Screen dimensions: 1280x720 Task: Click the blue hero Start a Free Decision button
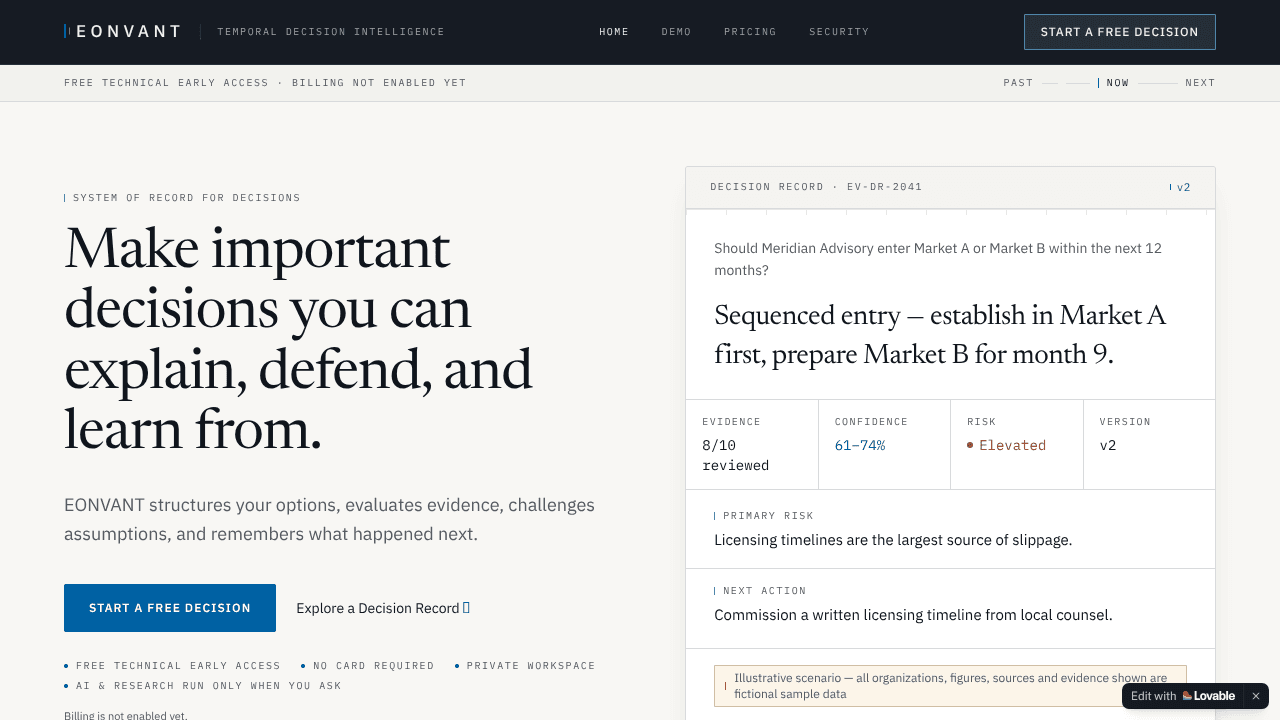170,608
